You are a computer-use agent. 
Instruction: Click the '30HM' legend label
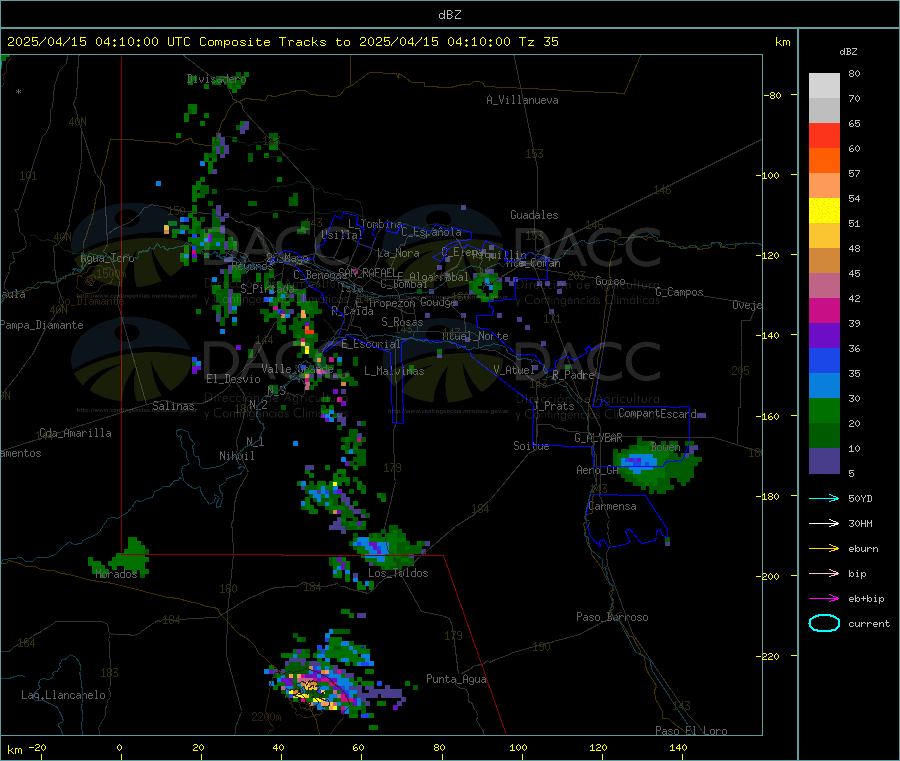point(860,523)
